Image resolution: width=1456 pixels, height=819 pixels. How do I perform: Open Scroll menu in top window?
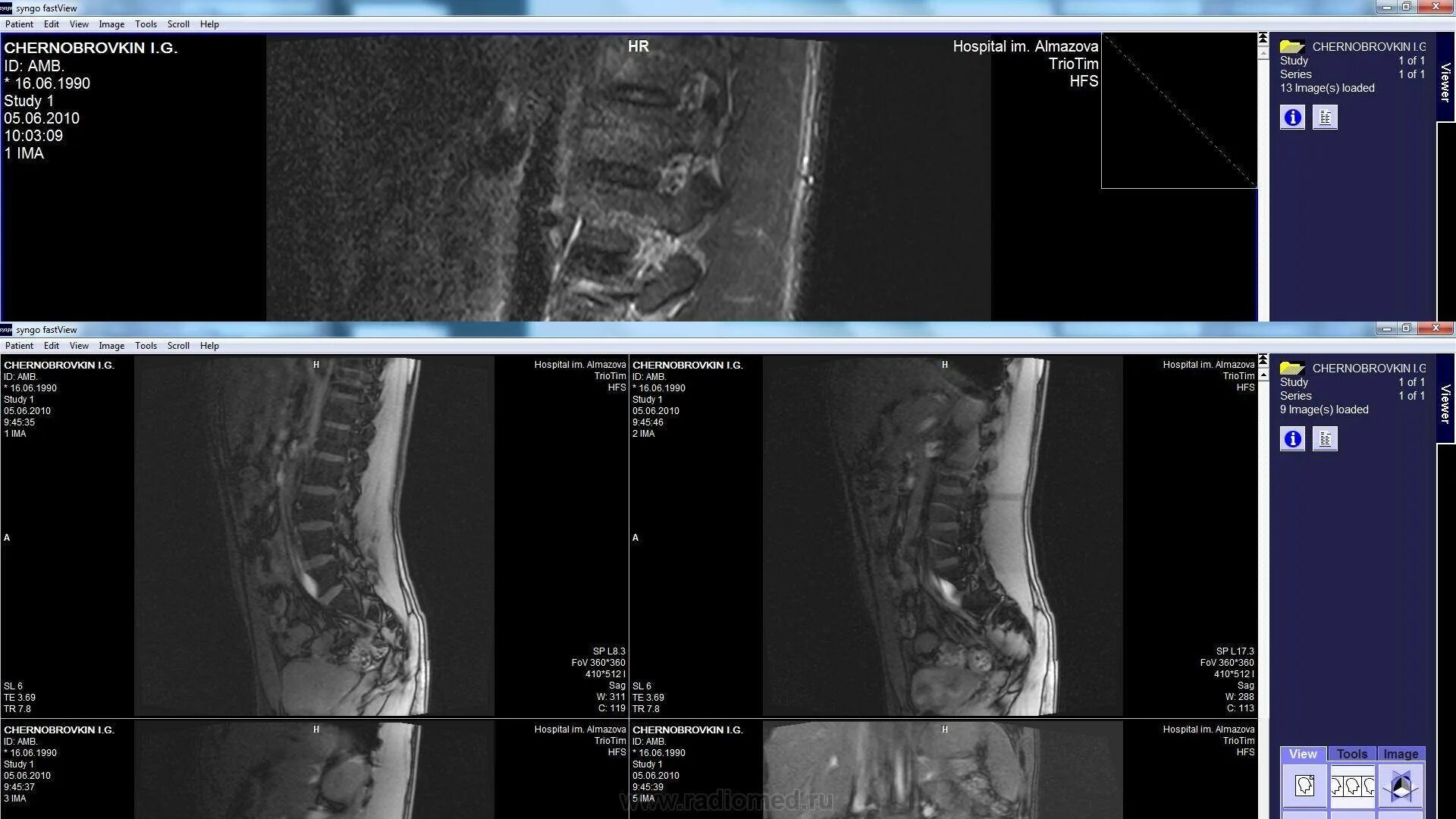click(178, 24)
